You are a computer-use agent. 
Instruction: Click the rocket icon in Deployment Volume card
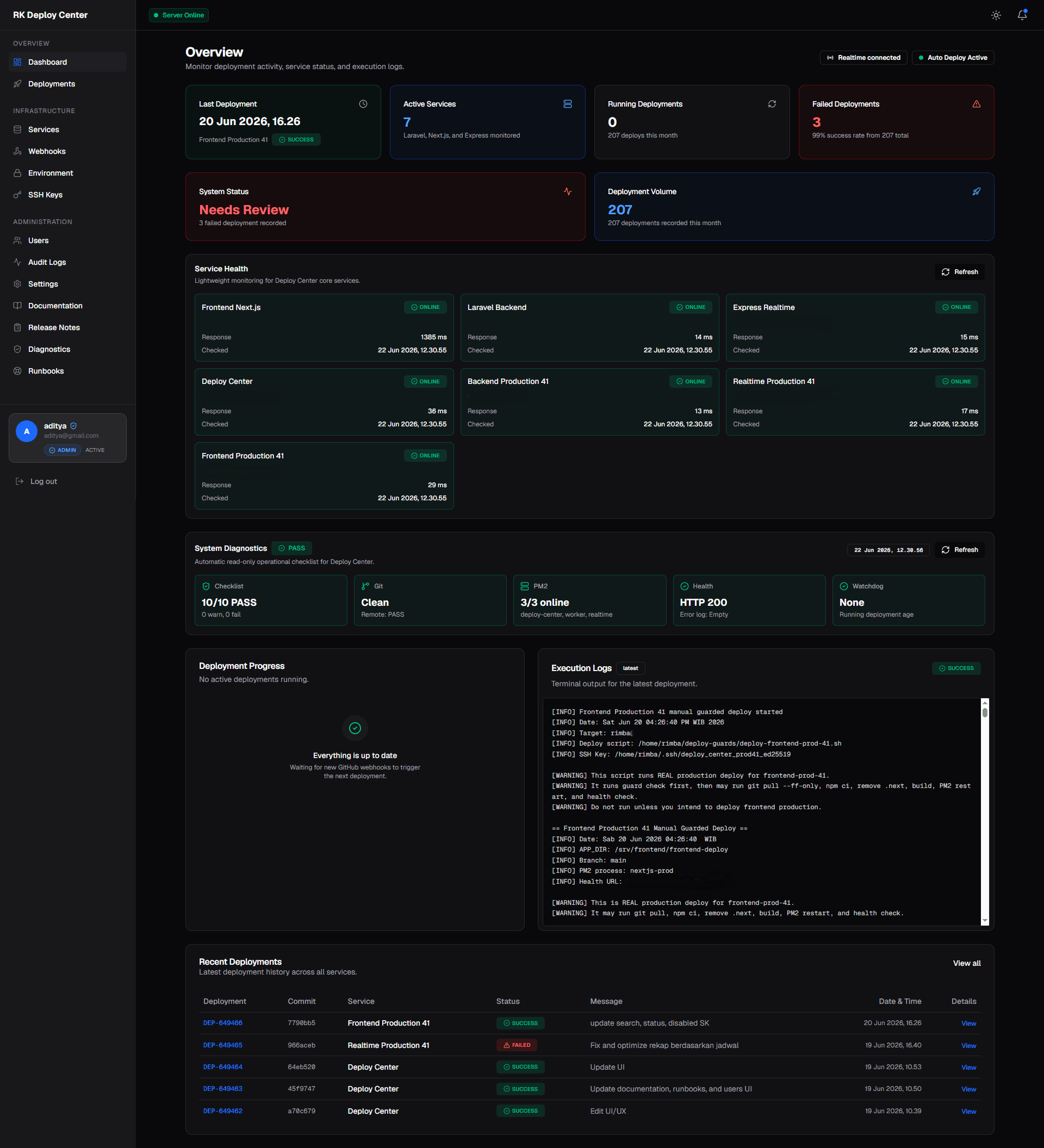coord(976,191)
